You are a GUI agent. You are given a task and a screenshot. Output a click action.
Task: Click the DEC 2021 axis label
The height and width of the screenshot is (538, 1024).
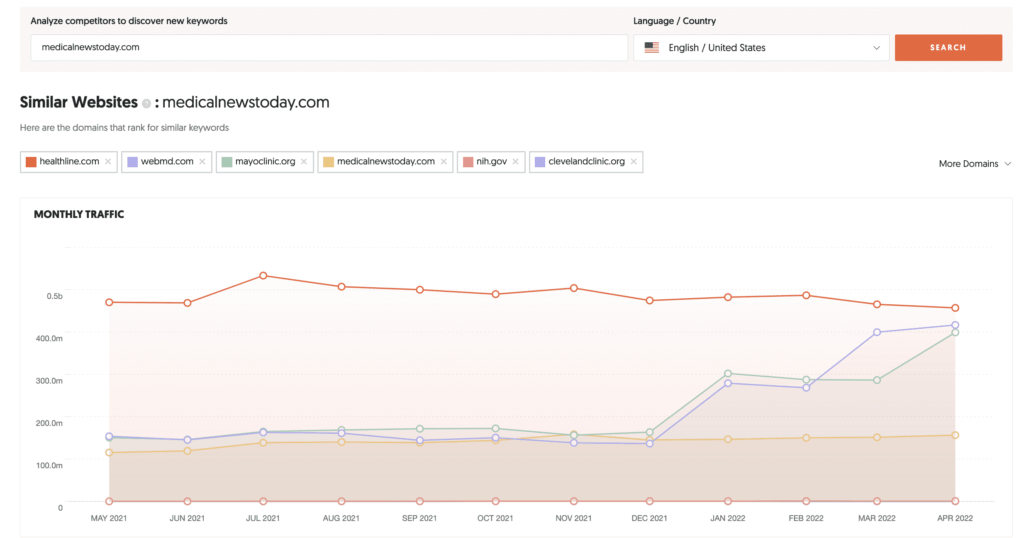(x=649, y=518)
